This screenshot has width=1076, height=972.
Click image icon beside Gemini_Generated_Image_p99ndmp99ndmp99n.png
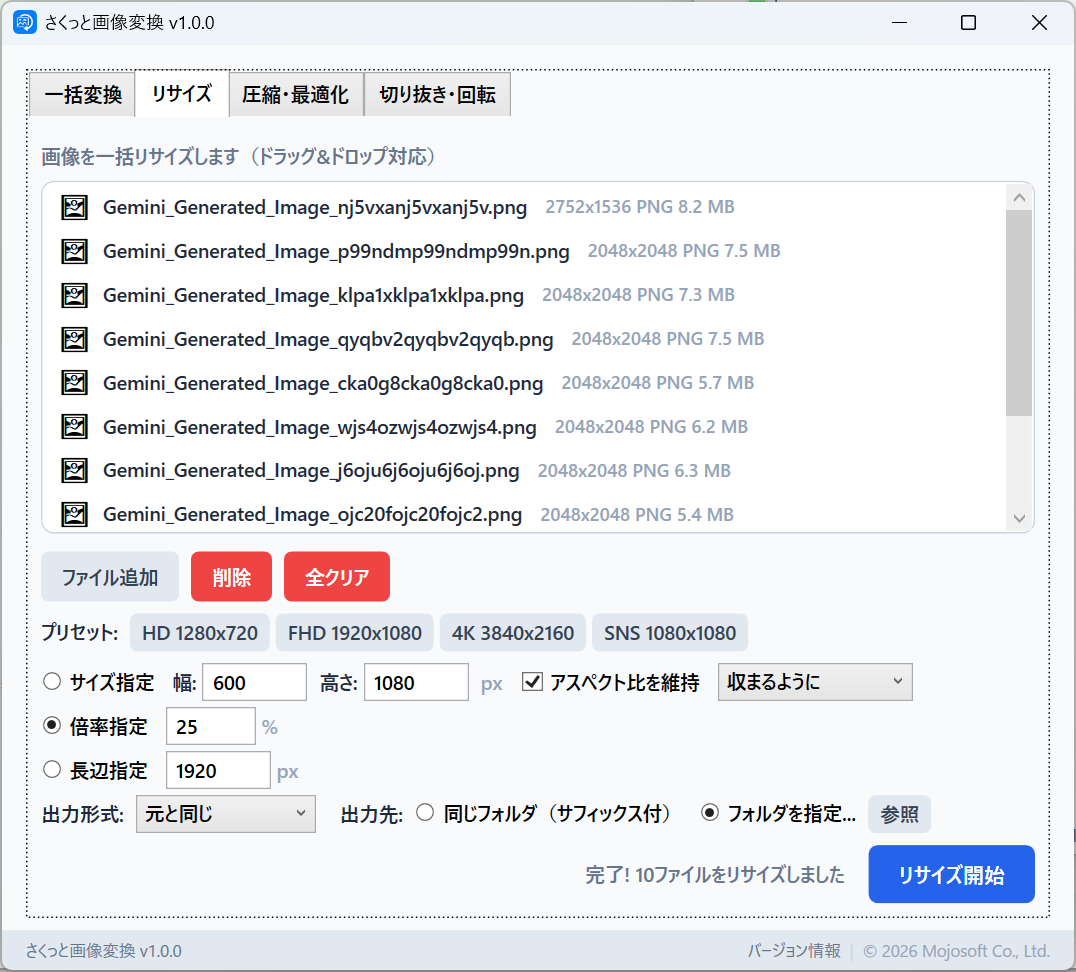click(x=75, y=251)
